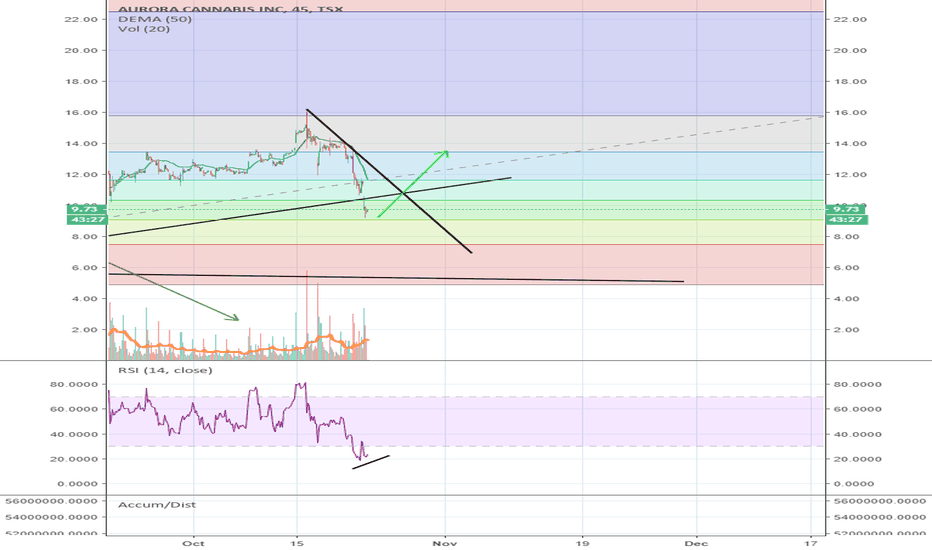Select the Vol (20) indicator label
932x550 pixels.
coord(144,29)
